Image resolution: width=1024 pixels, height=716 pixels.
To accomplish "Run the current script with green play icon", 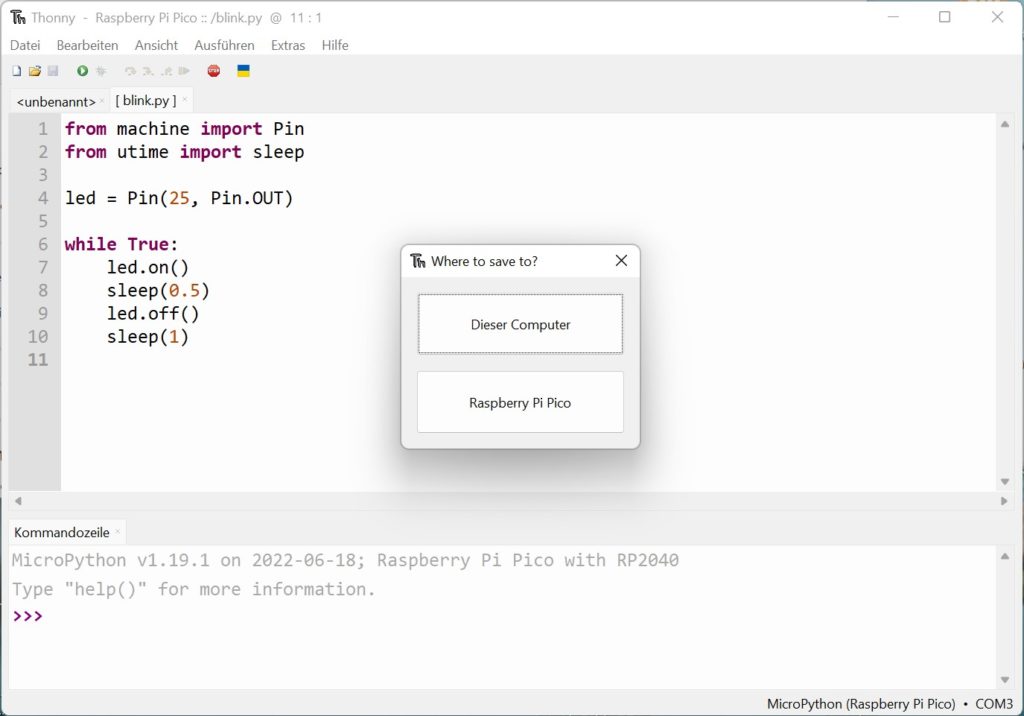I will [x=82, y=71].
